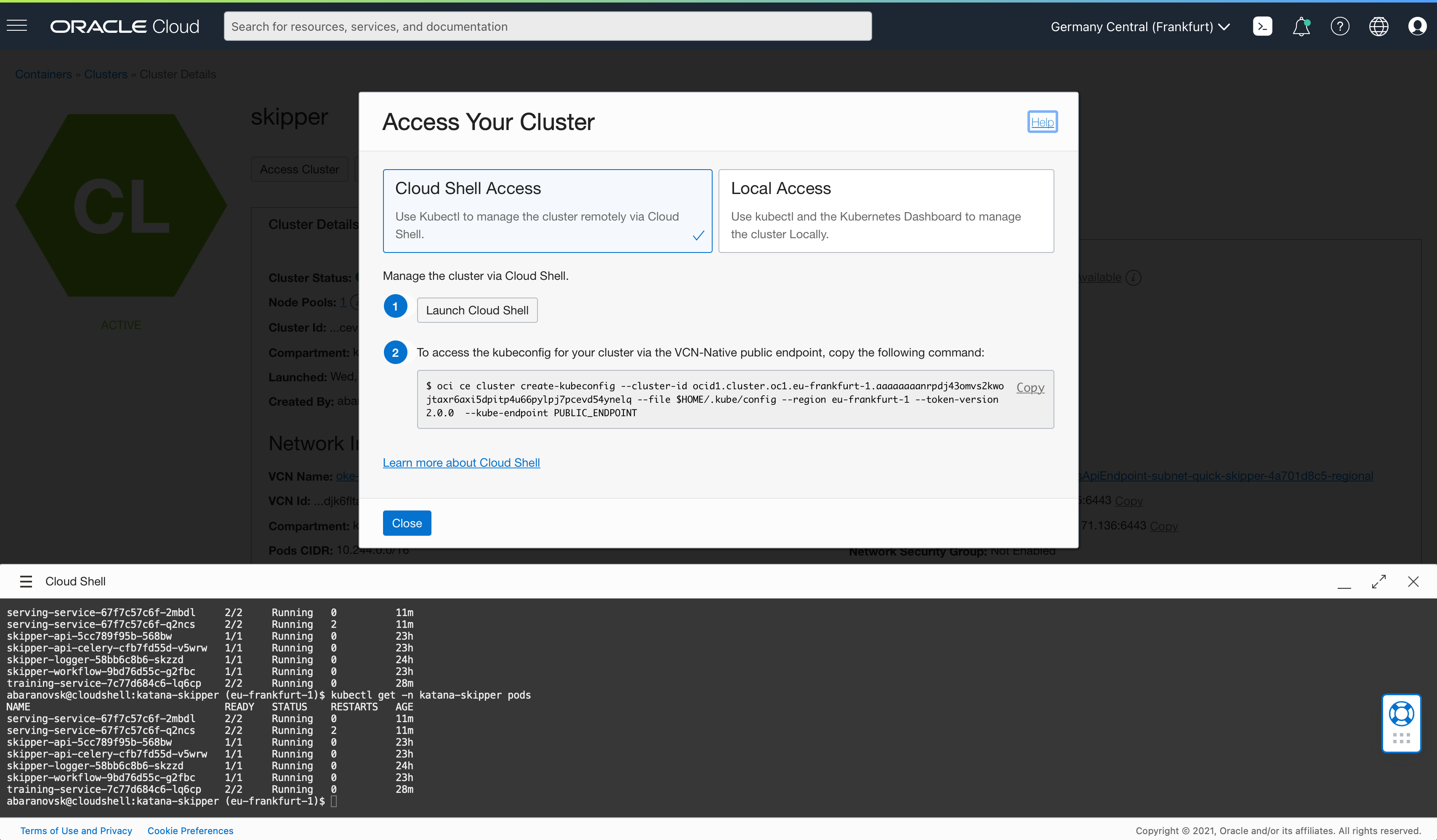This screenshot has width=1437, height=840.
Task: Open the notifications bell icon
Action: pos(1301,26)
